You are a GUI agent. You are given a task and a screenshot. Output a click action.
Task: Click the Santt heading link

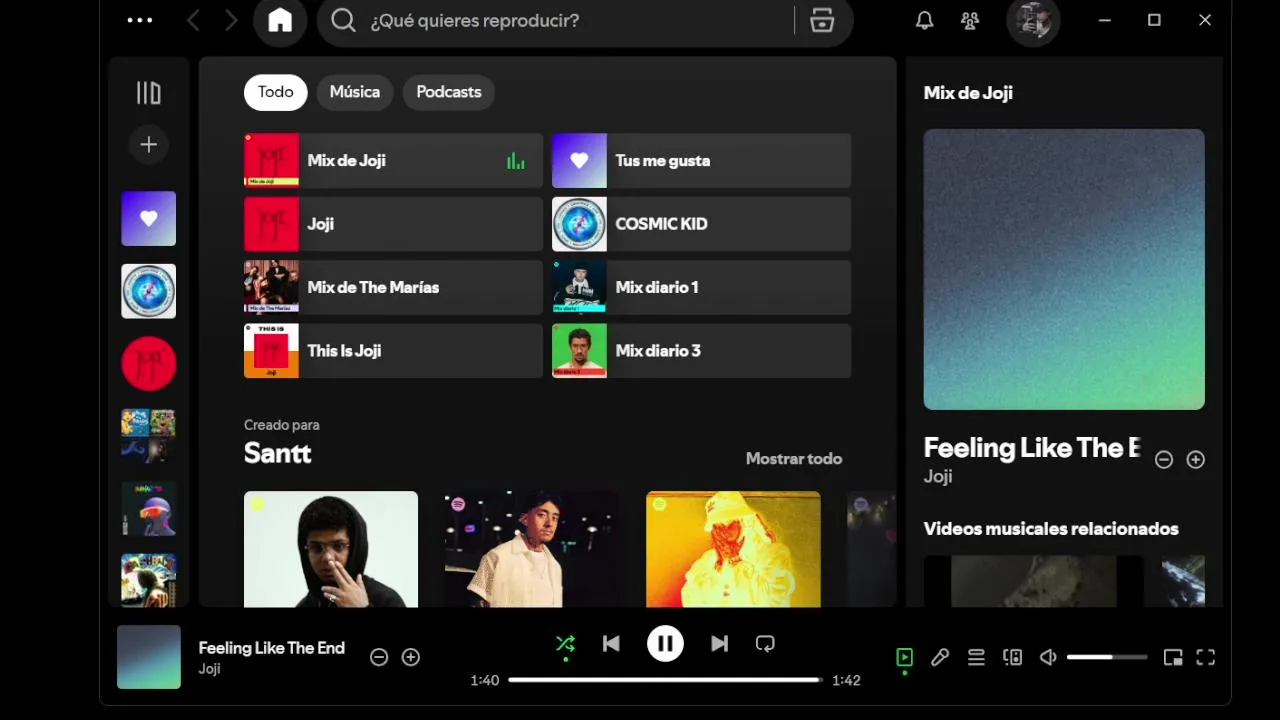click(278, 453)
